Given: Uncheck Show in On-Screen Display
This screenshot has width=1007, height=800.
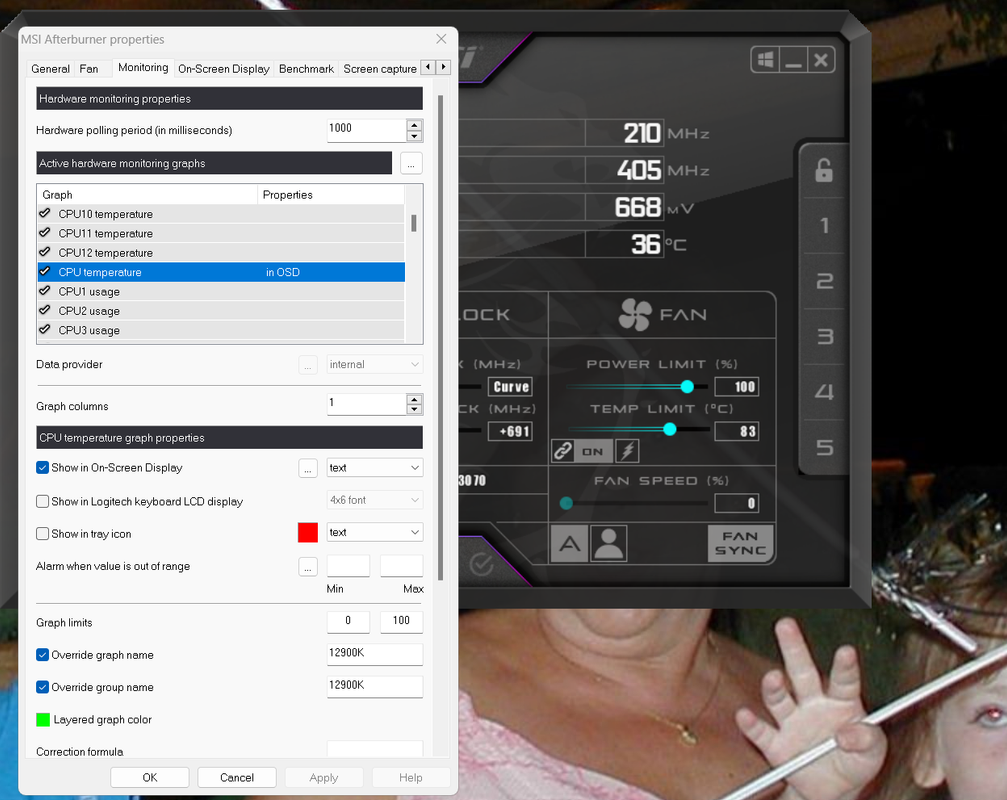Looking at the screenshot, I should 42,467.
